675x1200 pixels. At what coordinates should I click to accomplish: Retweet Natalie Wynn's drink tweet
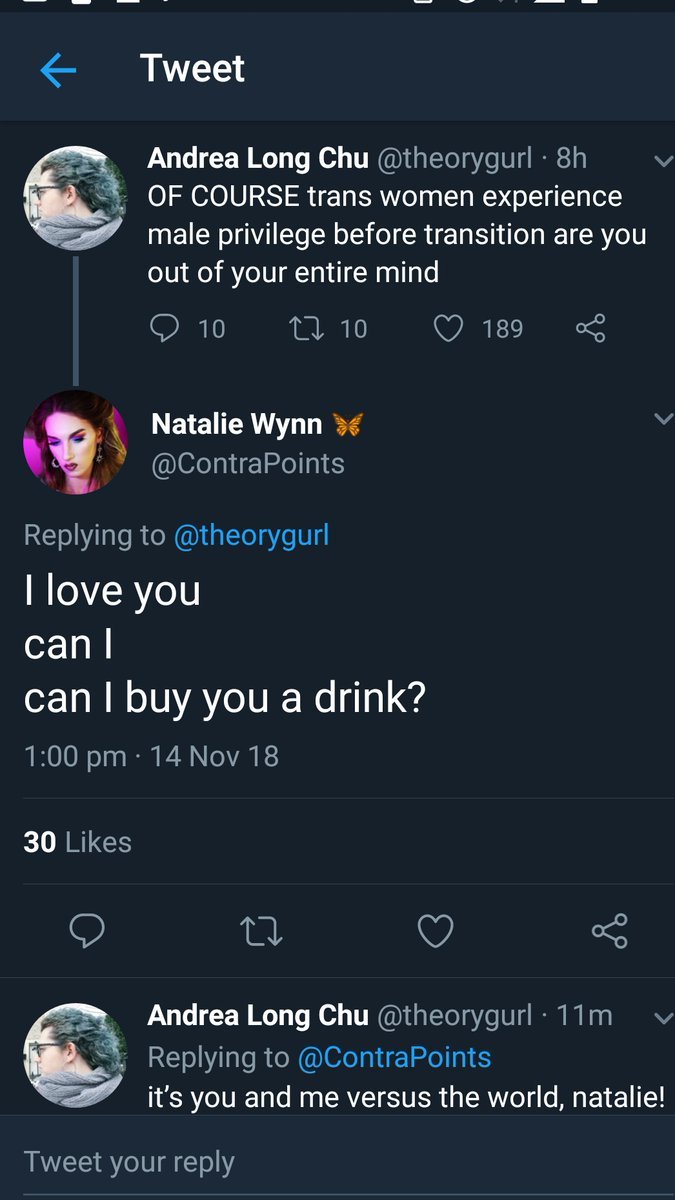262,931
